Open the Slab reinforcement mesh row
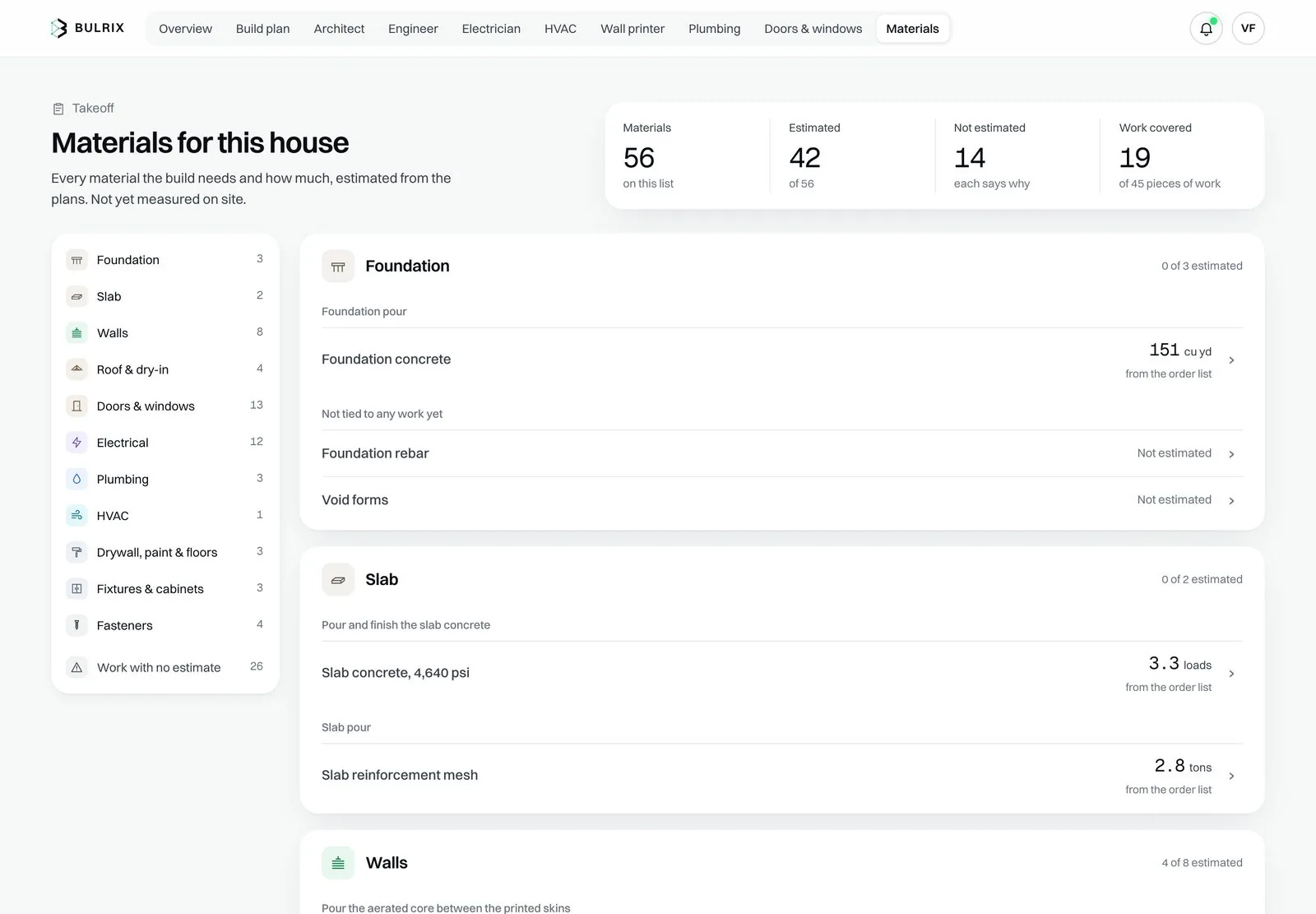Screen dimensions: 1316x914 click(782, 775)
